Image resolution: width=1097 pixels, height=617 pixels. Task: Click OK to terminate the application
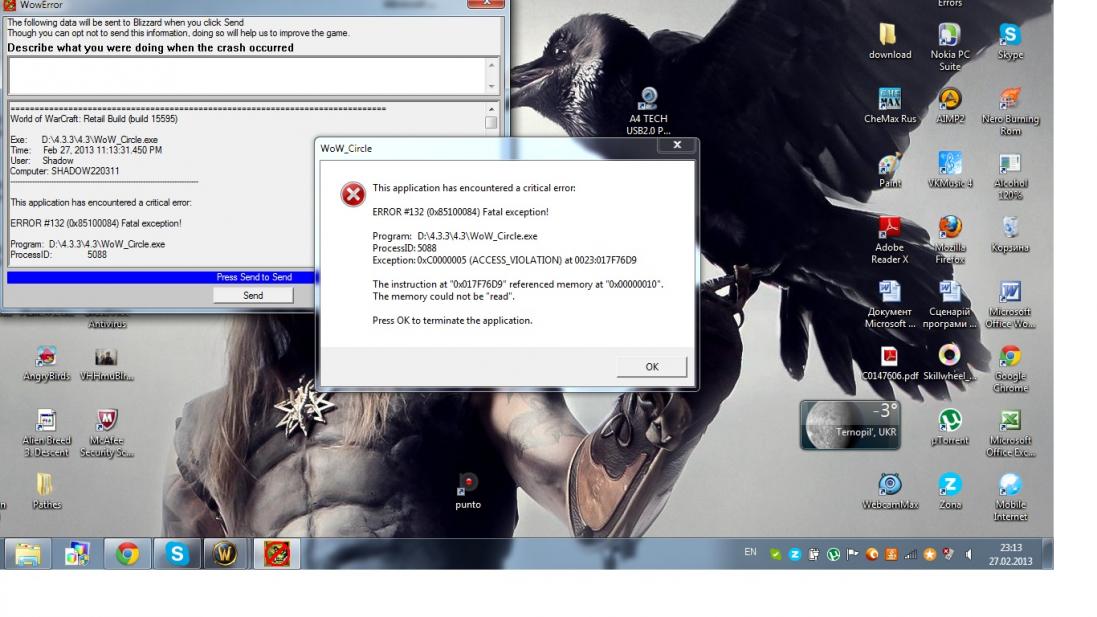pyautogui.click(x=651, y=367)
